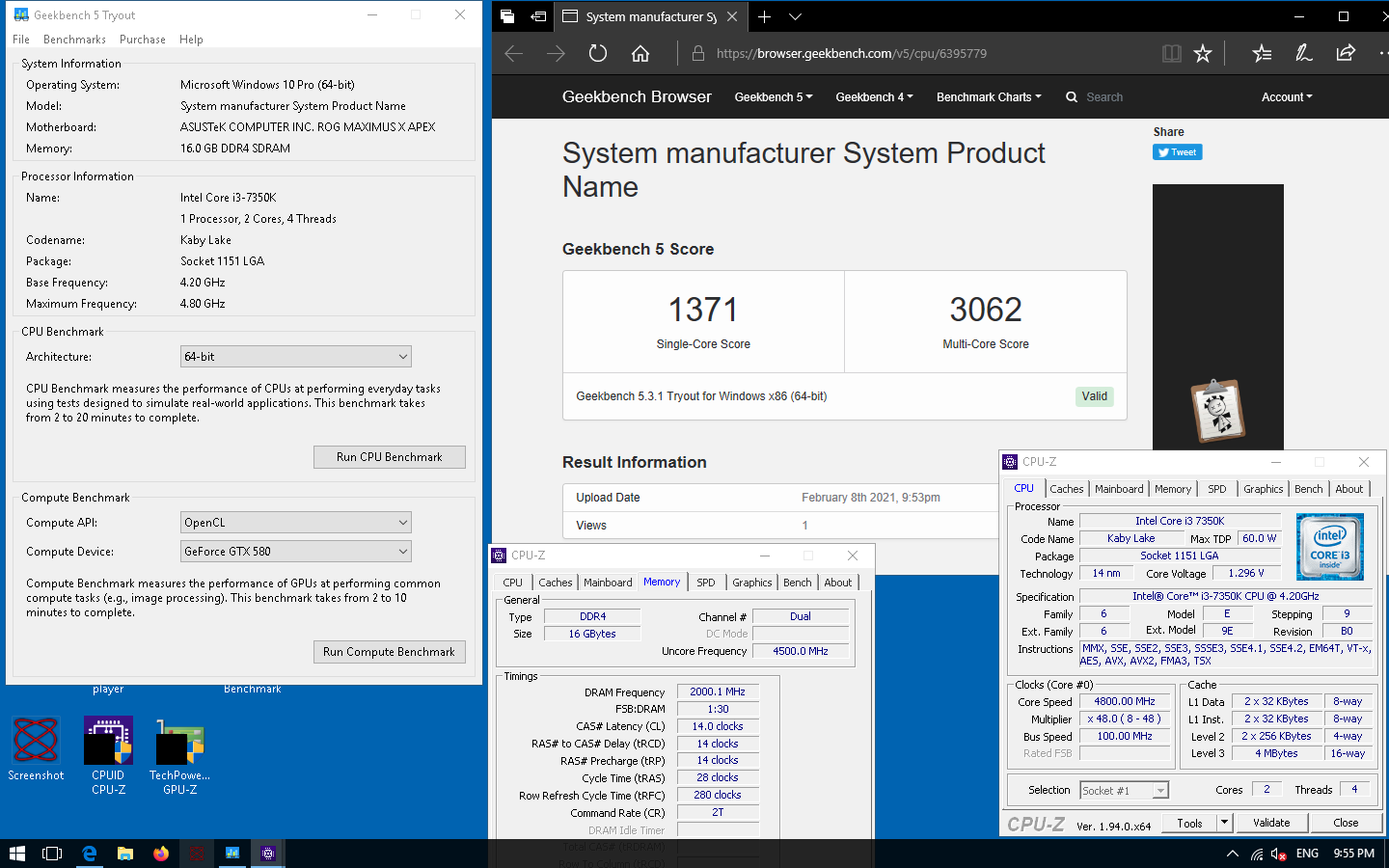
Task: Open a new Edge tab
Action: [x=764, y=16]
